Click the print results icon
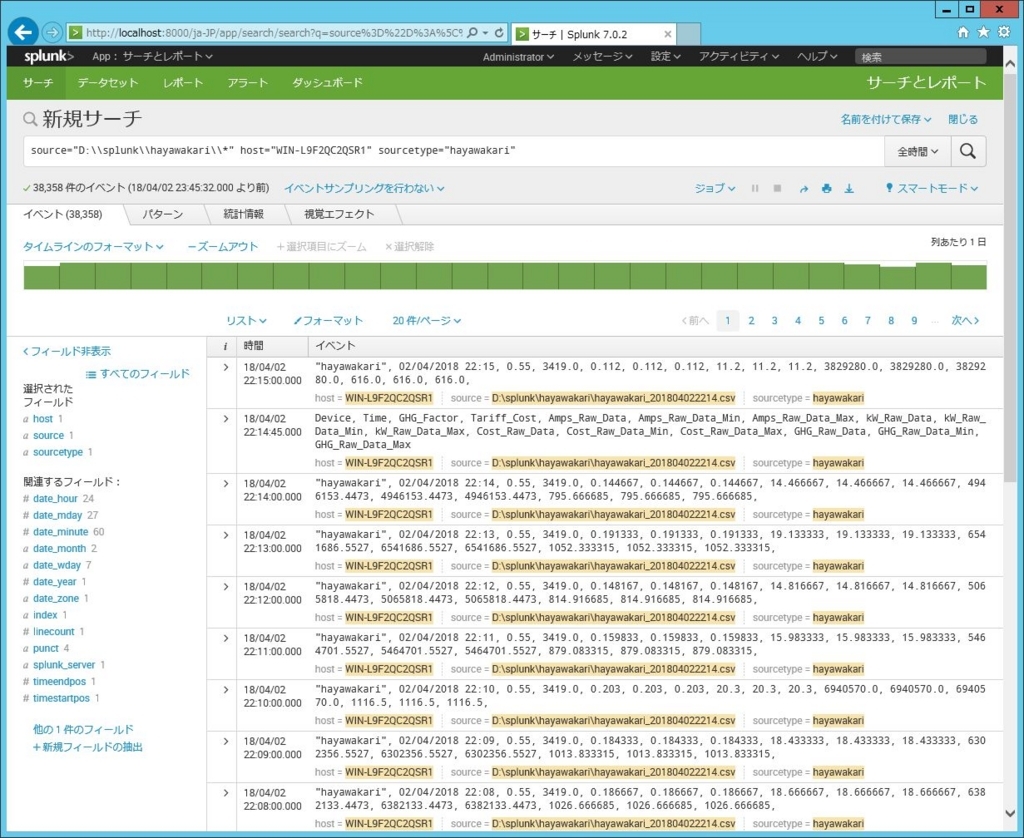 point(827,188)
